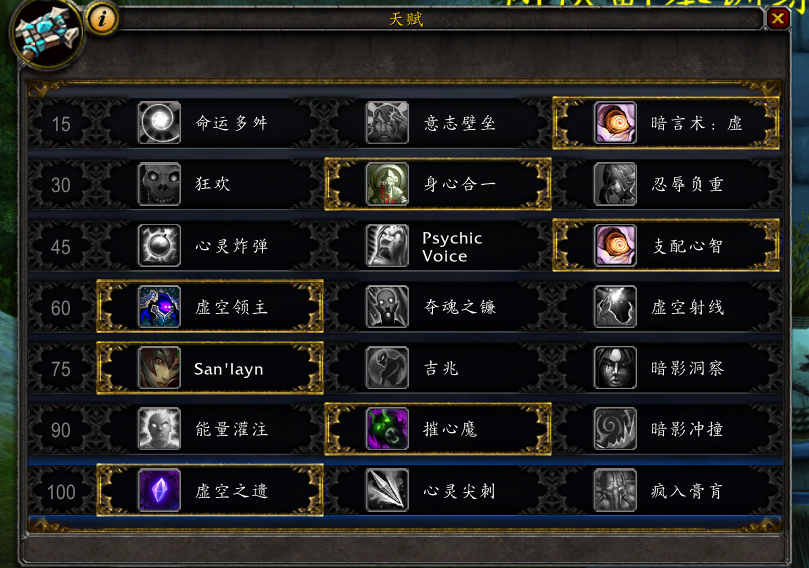Click the crossbow portrait icon
The image size is (809, 568).
pyautogui.click(x=46, y=34)
